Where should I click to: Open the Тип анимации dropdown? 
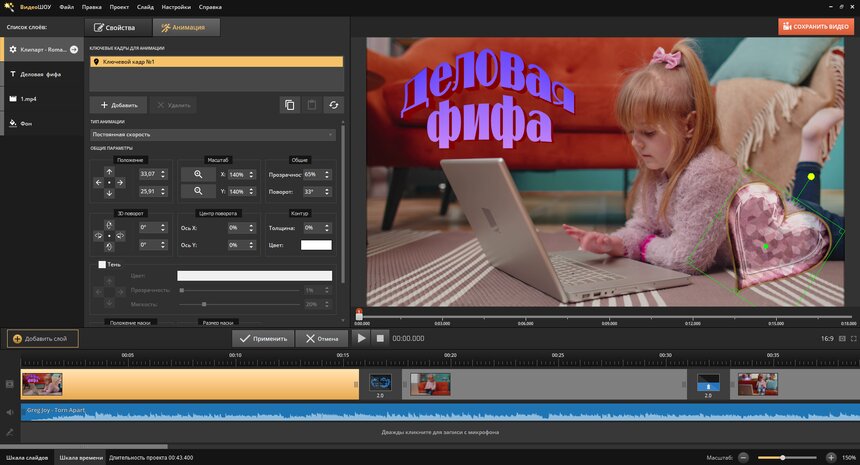coord(212,134)
